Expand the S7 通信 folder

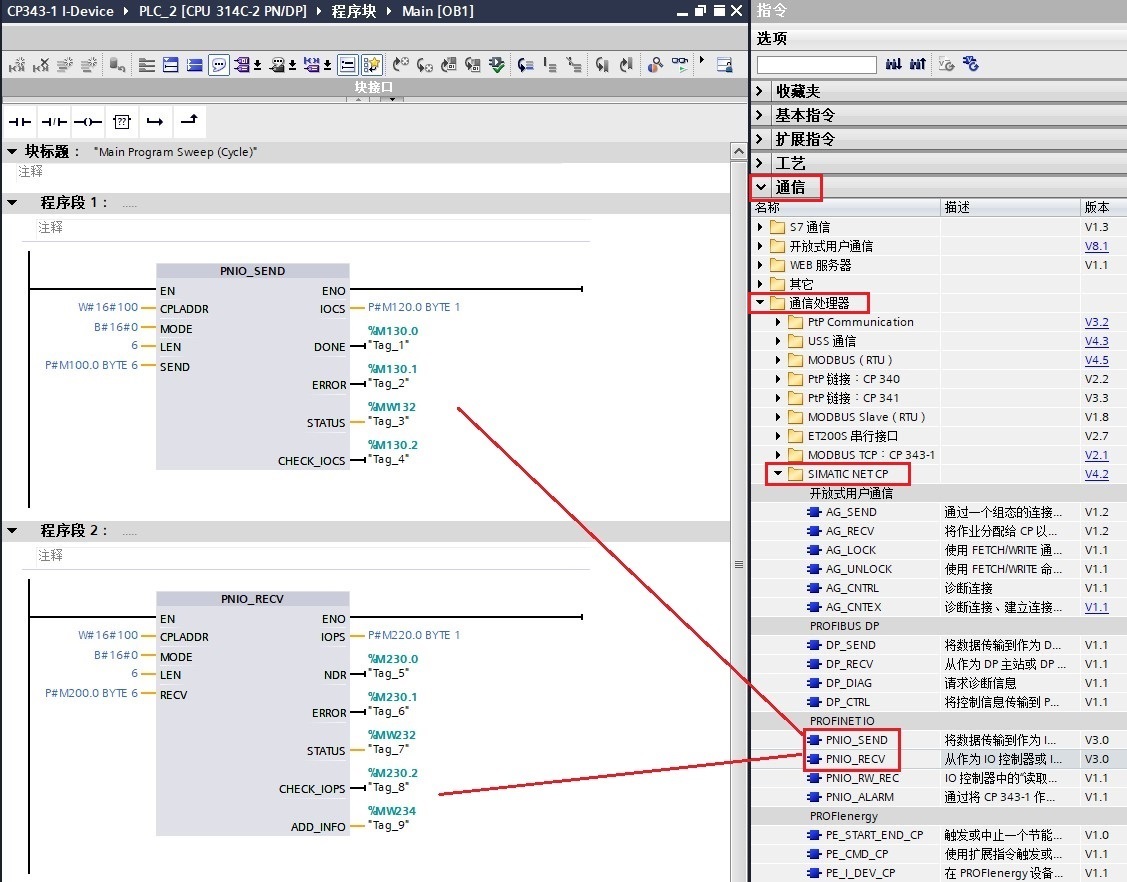(x=760, y=226)
